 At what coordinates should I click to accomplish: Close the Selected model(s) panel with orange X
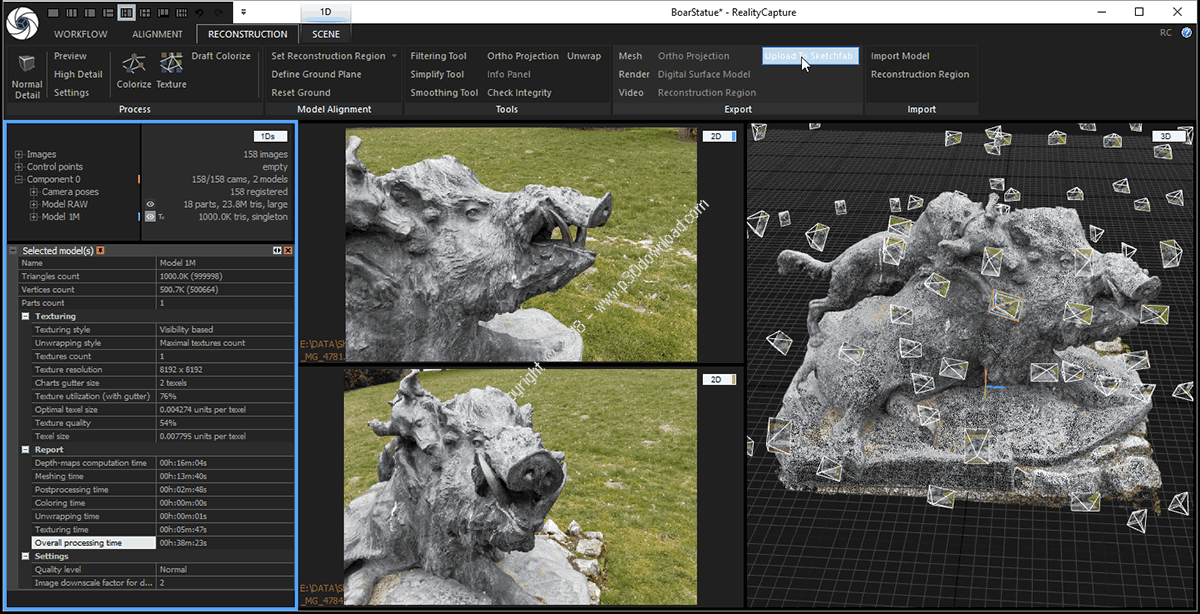point(288,250)
